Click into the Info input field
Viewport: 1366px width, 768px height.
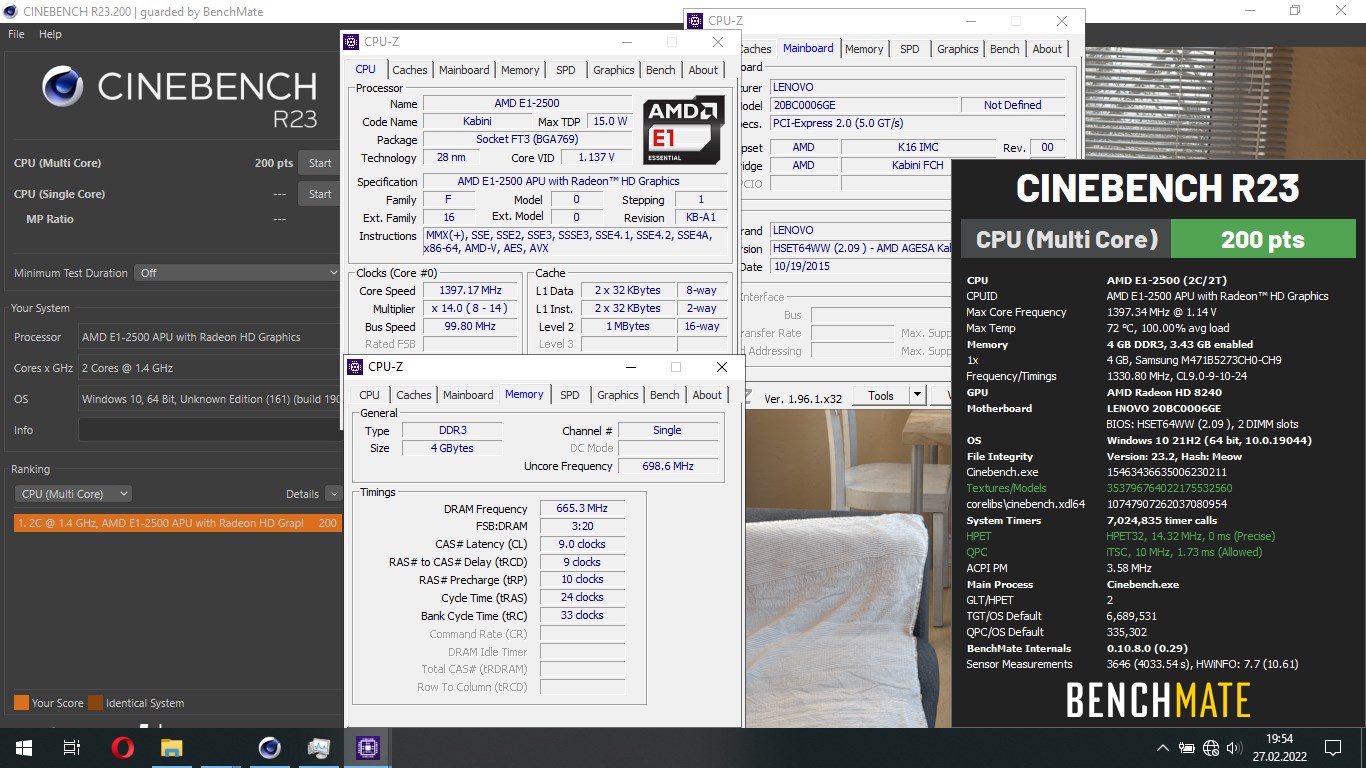click(210, 430)
